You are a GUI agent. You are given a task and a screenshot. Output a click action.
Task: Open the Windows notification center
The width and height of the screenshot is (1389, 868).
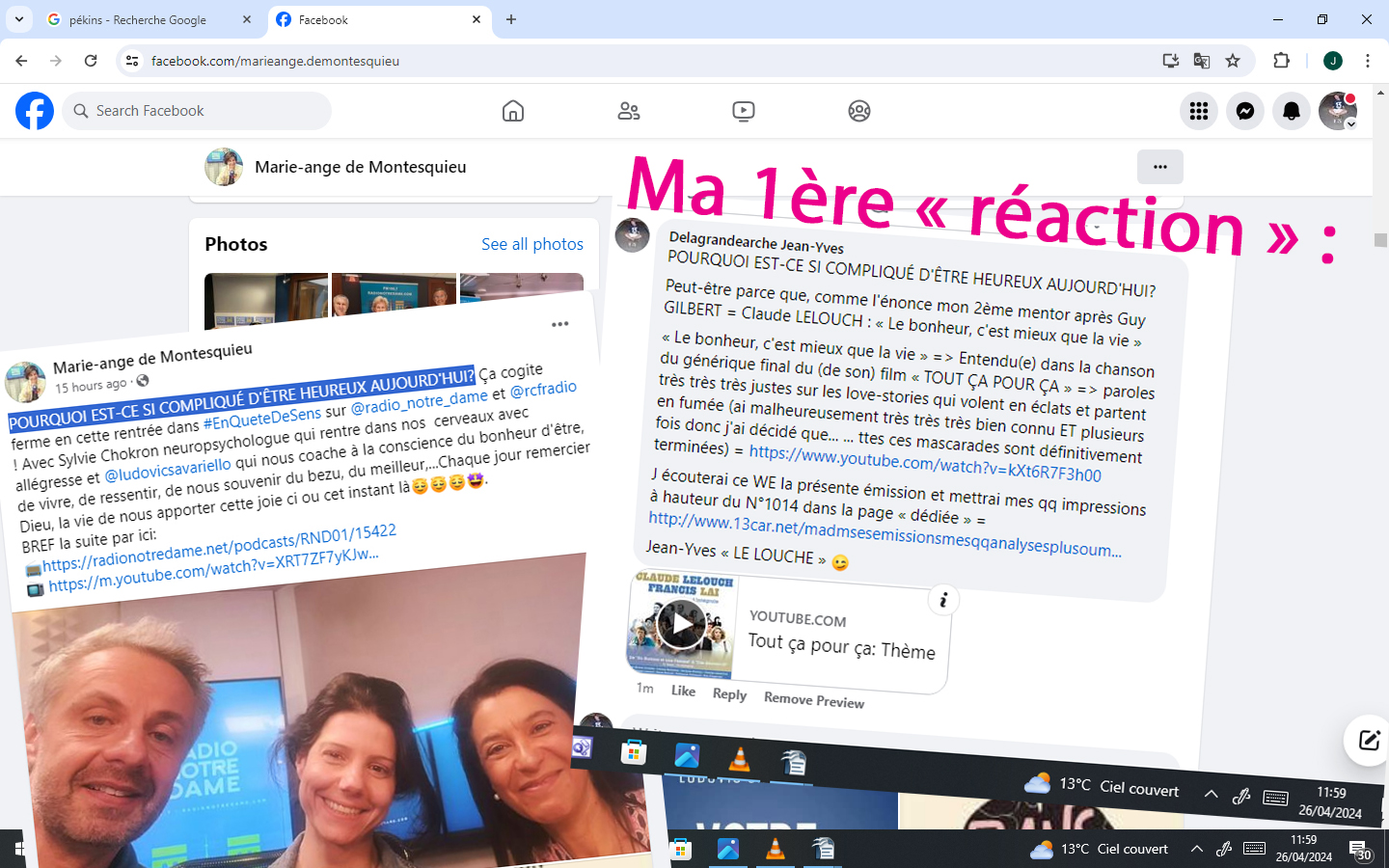click(1360, 851)
